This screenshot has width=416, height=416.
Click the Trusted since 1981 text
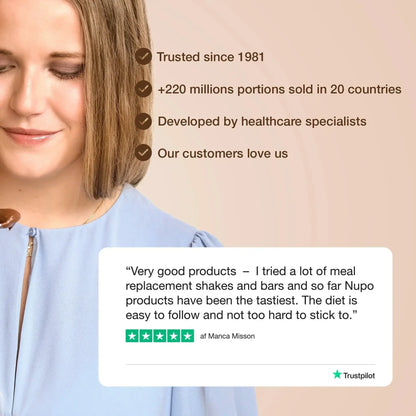click(211, 57)
